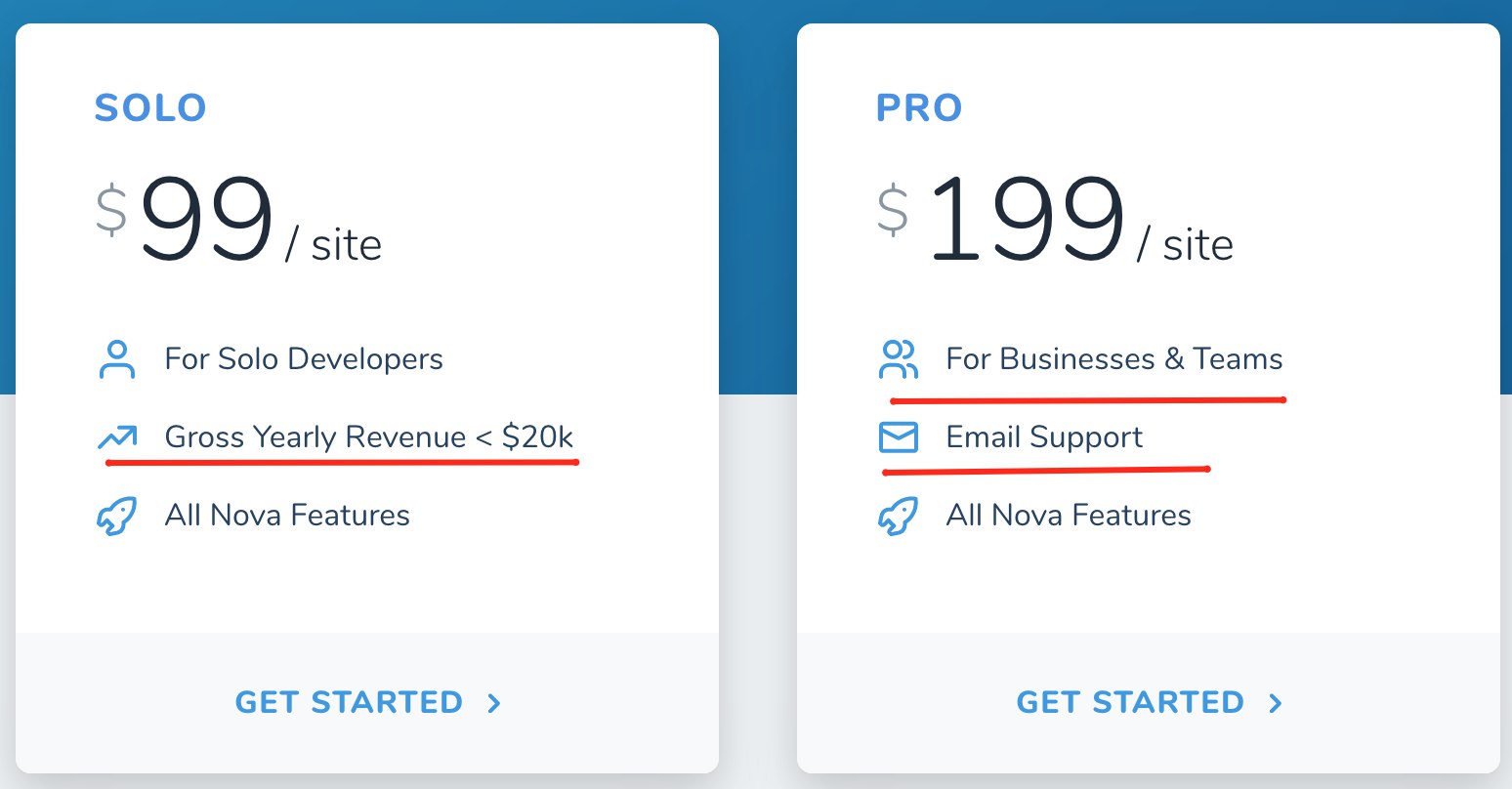Click the trending-up revenue chart icon
This screenshot has width=1512, height=789.
(x=117, y=437)
